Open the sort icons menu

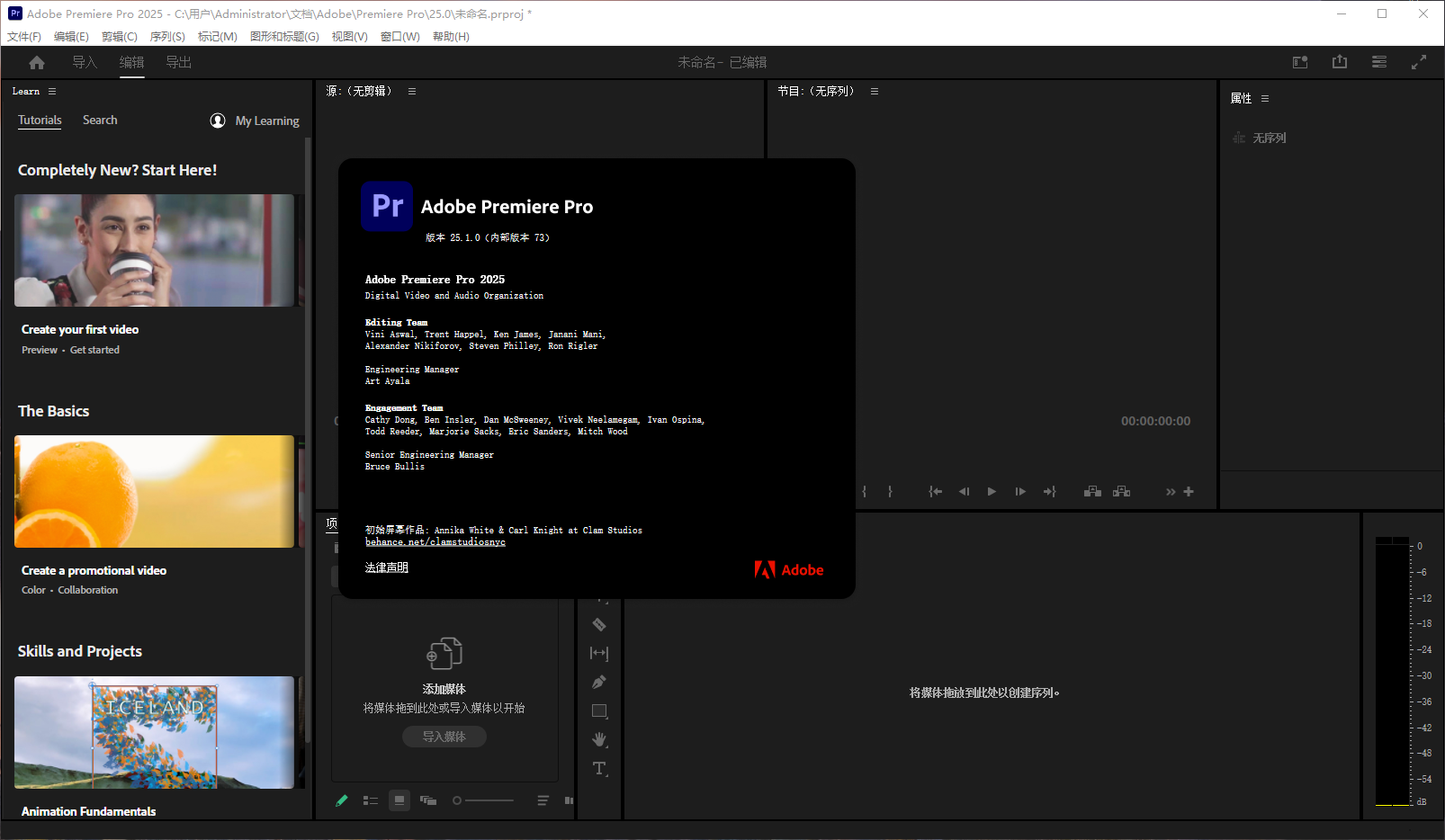543,800
